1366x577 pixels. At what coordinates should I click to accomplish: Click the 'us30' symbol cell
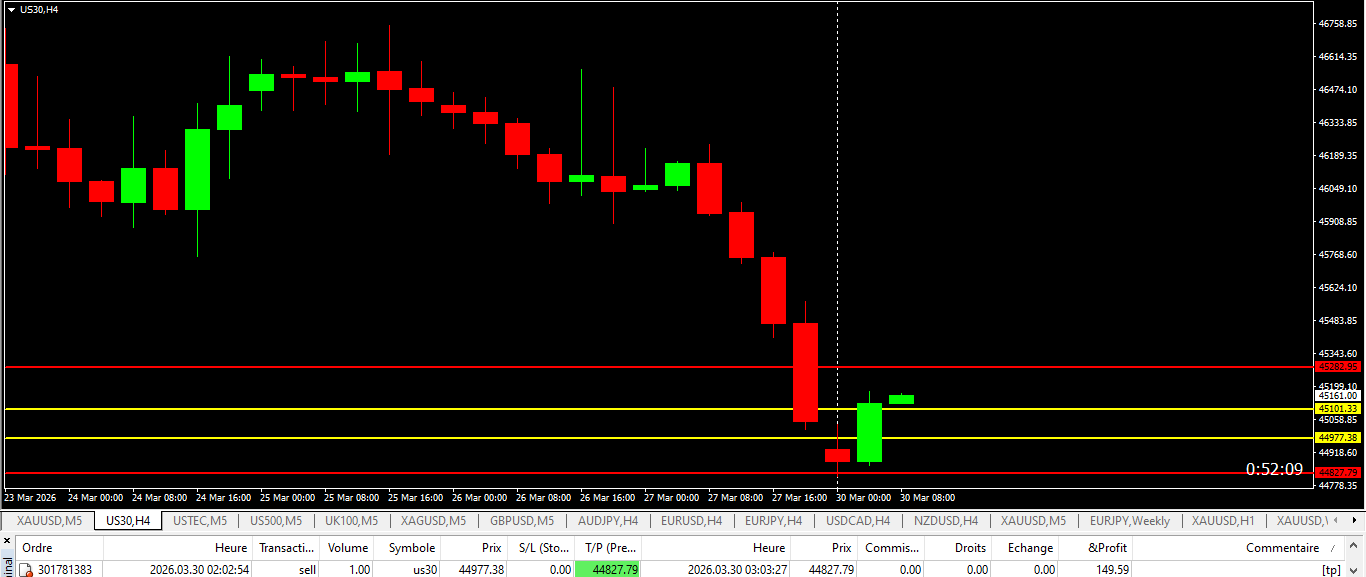pyautogui.click(x=424, y=569)
